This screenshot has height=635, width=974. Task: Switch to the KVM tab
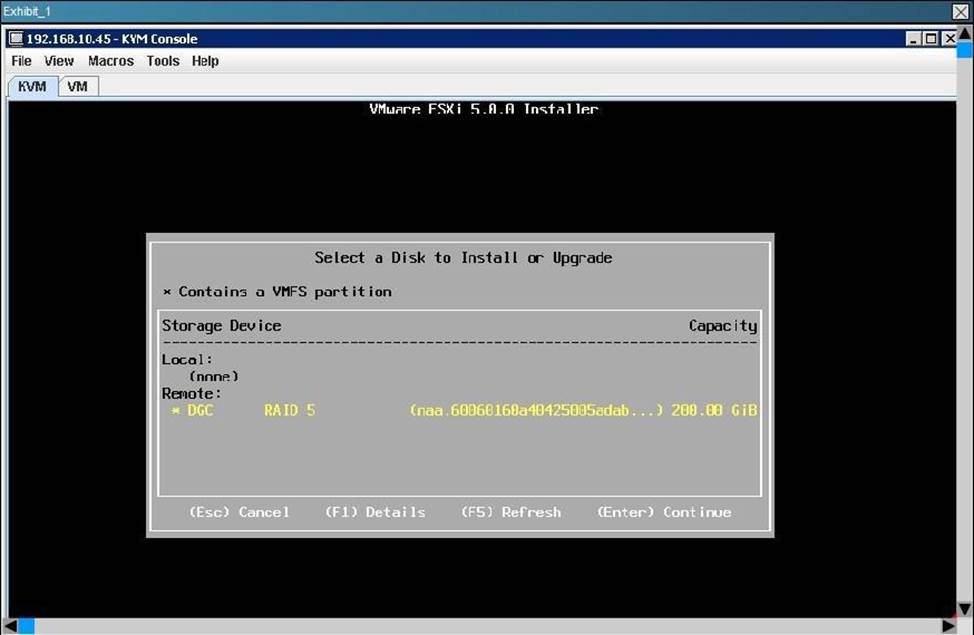point(32,86)
